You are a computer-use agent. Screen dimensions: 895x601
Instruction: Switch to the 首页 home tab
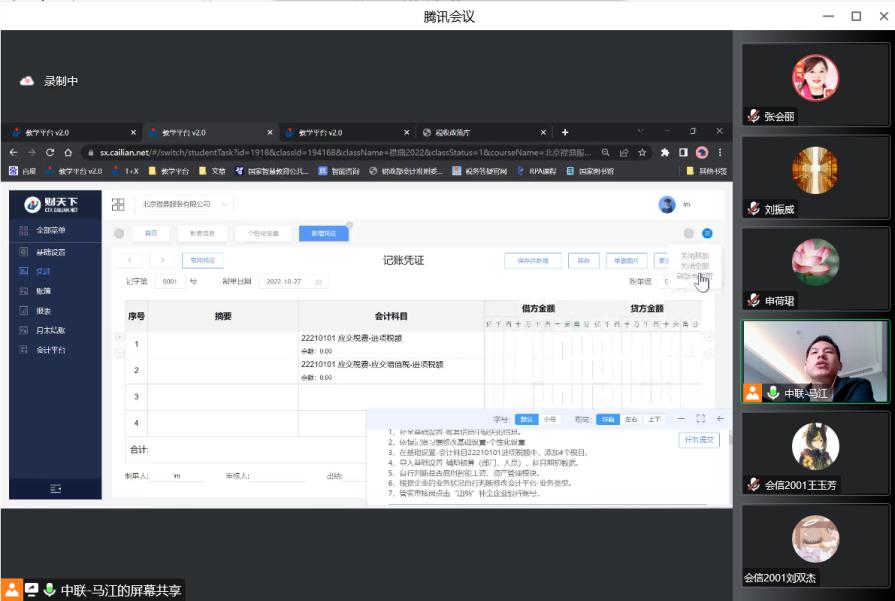click(x=151, y=233)
